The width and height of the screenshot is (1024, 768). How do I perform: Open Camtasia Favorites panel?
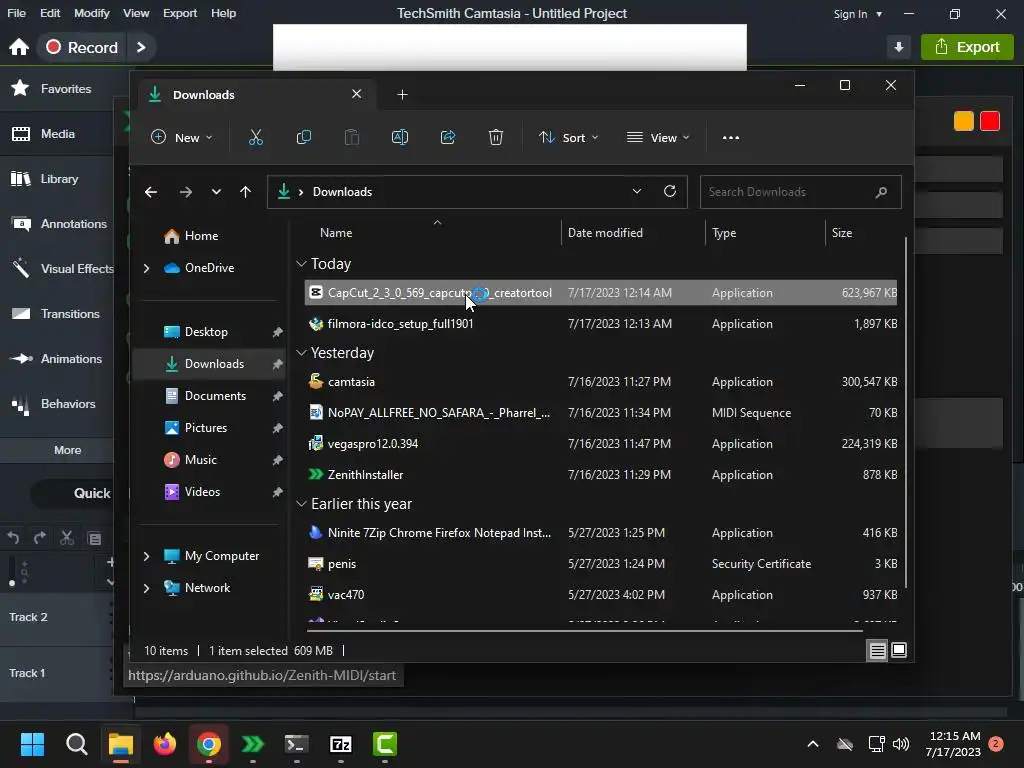tap(56, 89)
